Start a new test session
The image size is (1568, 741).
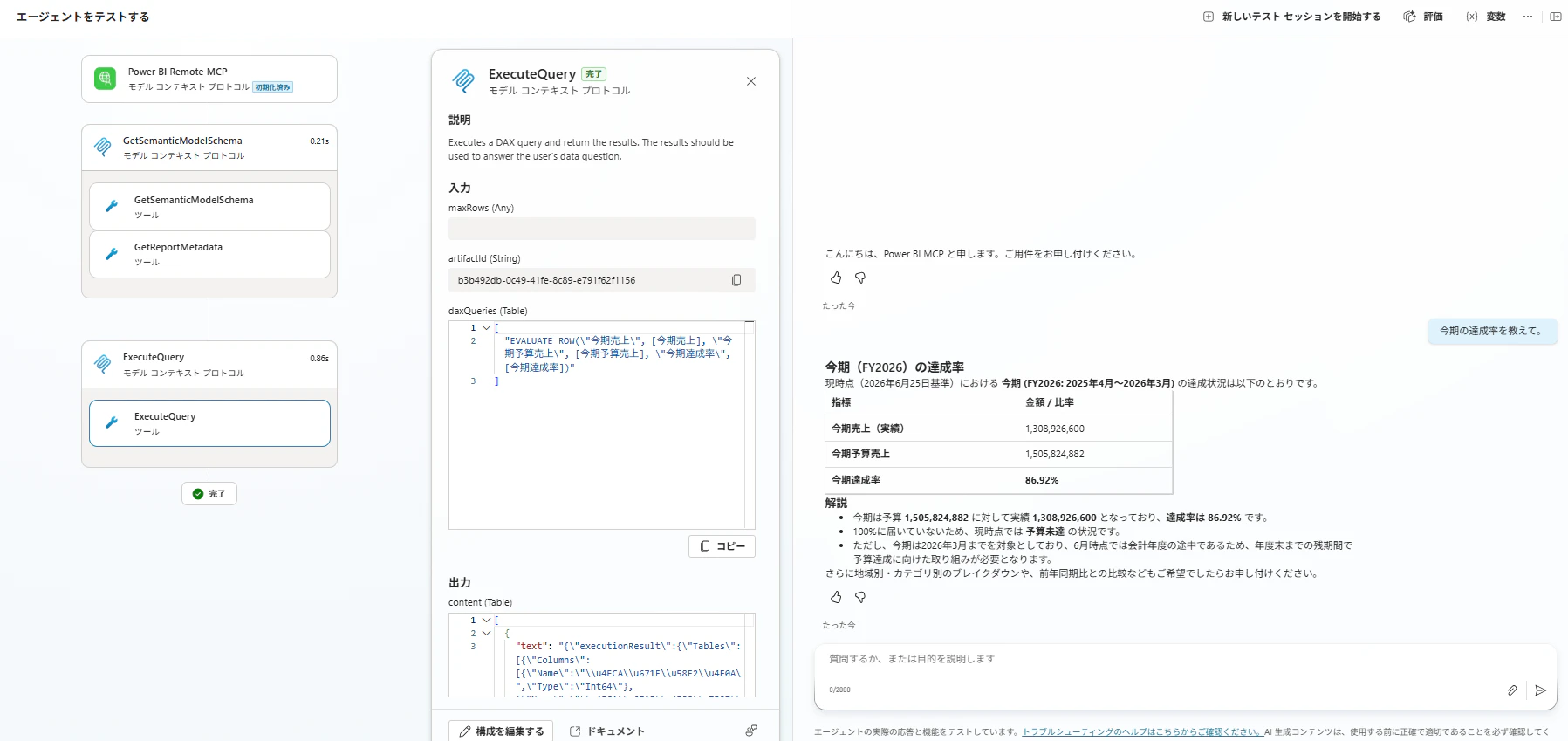pos(1291,17)
